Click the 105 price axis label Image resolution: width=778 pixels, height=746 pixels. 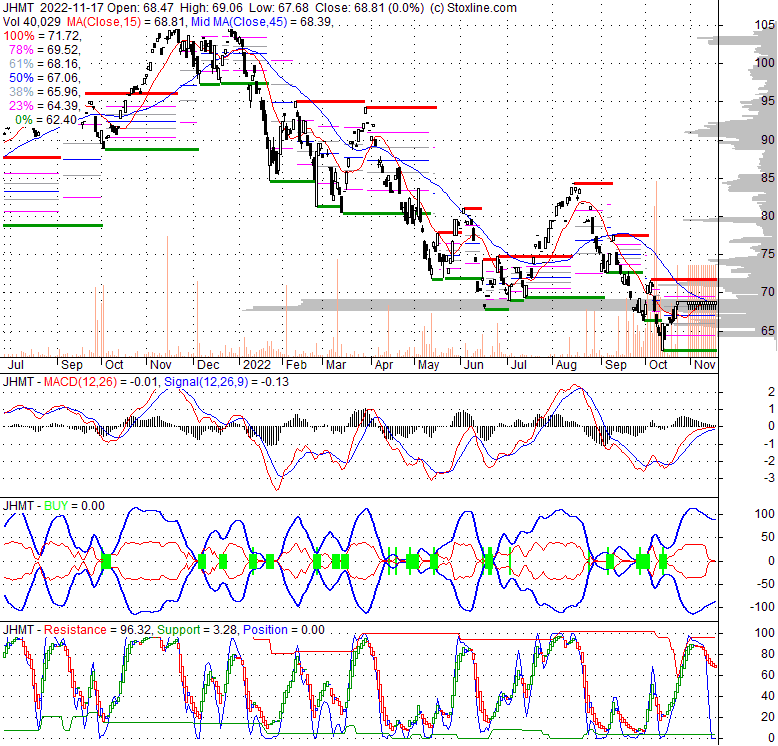(x=764, y=25)
